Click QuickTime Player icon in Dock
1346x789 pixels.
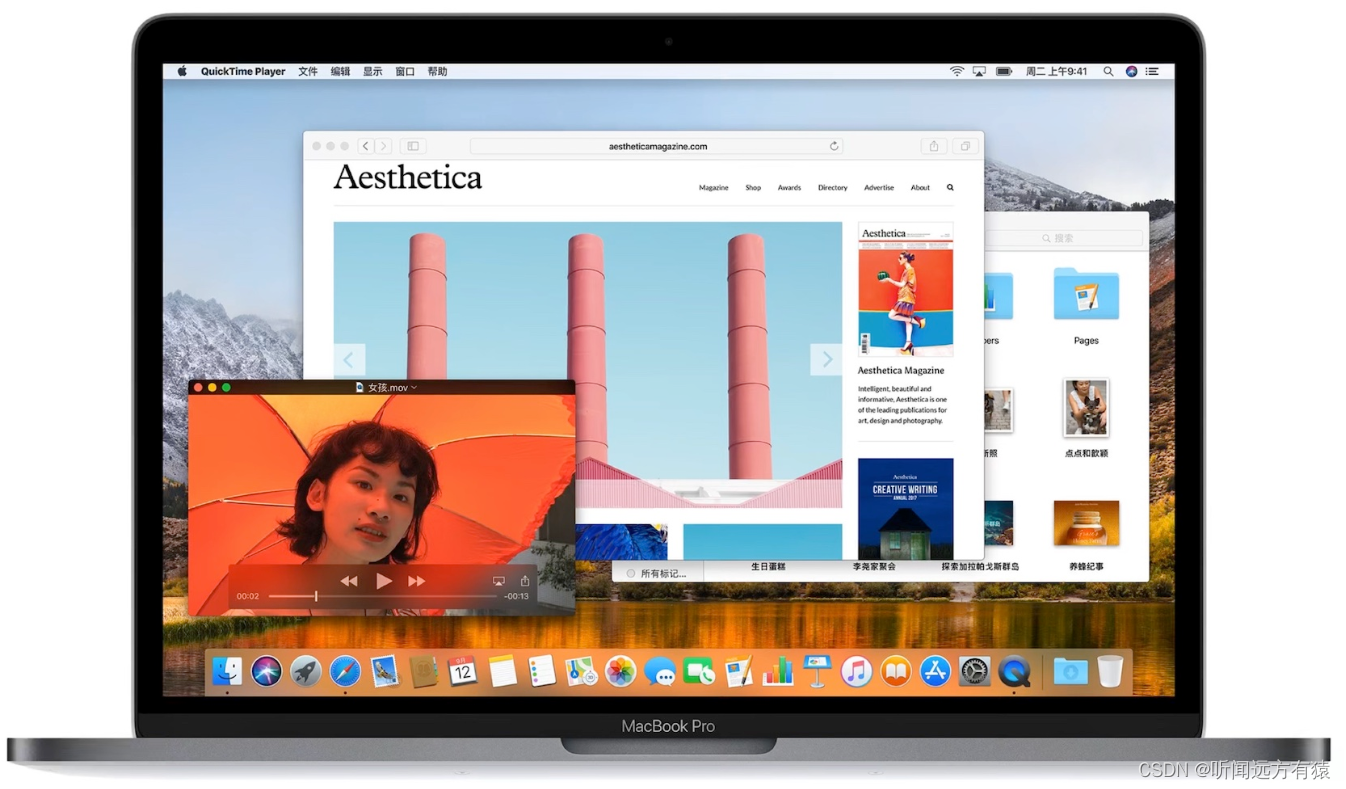point(1014,670)
